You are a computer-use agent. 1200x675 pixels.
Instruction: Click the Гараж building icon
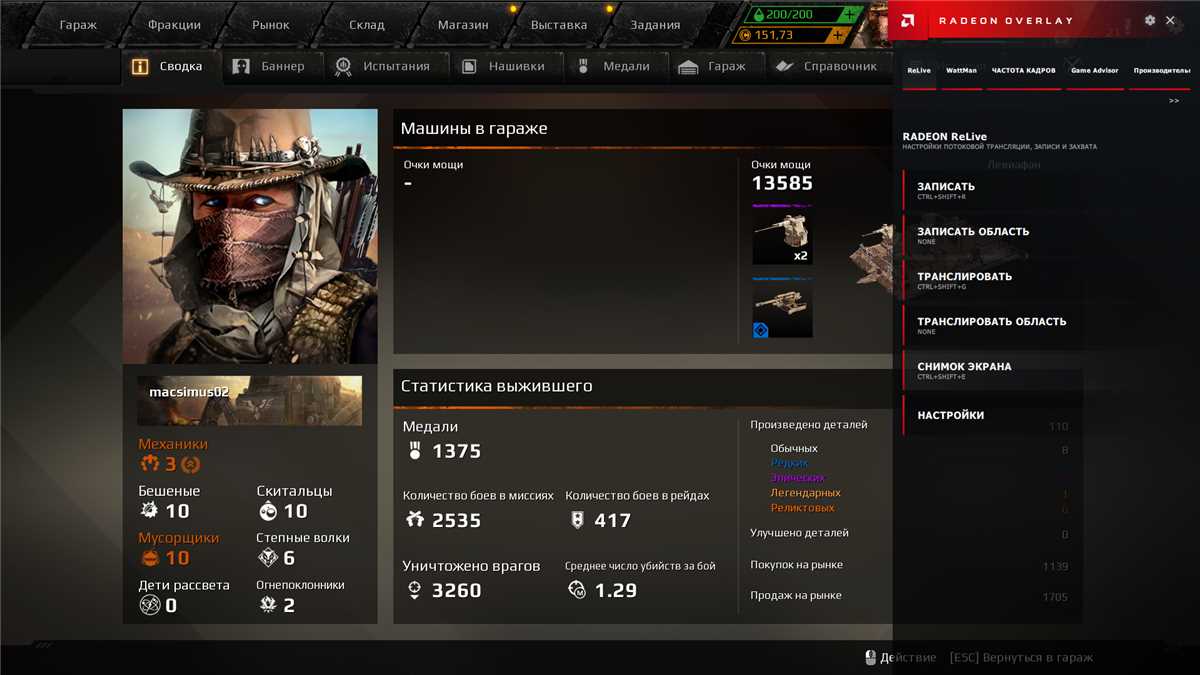click(x=688, y=67)
